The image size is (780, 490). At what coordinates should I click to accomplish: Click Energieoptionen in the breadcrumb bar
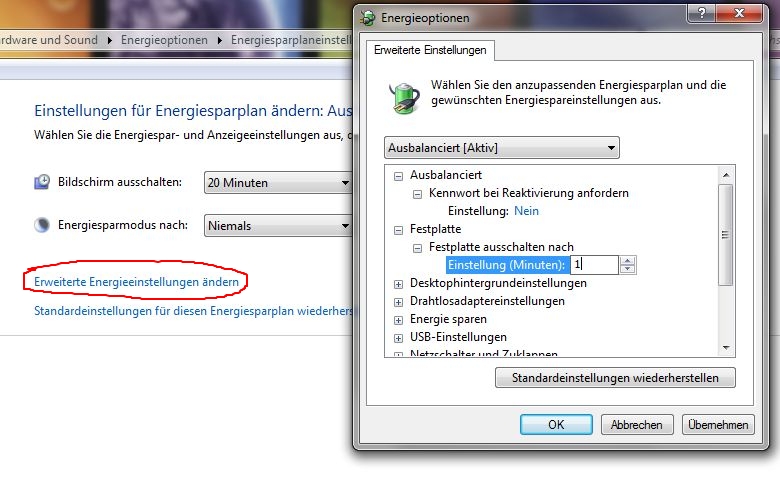[x=164, y=40]
